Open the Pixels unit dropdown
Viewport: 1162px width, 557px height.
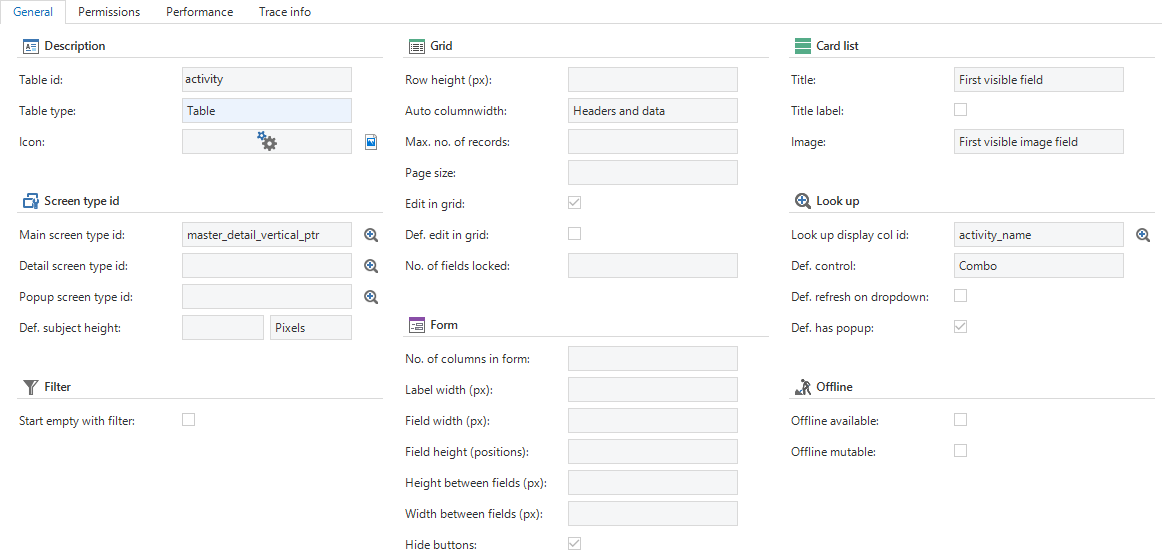click(x=310, y=328)
